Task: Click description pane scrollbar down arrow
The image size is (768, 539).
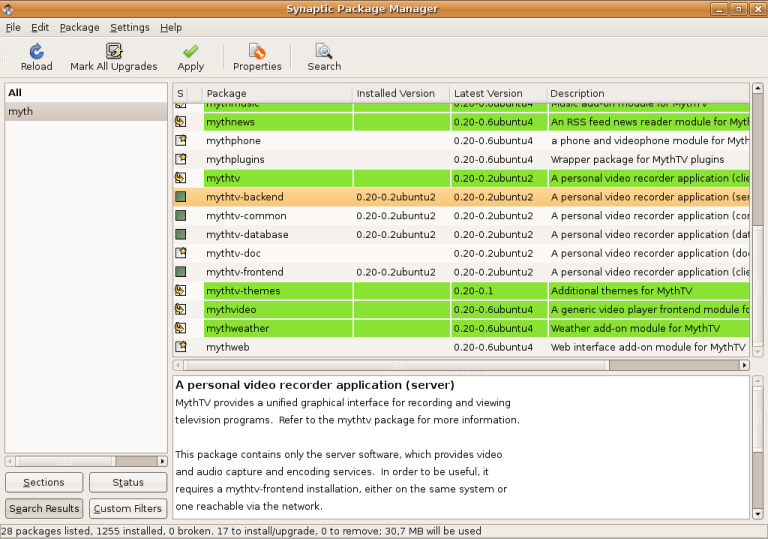Action: point(758,514)
